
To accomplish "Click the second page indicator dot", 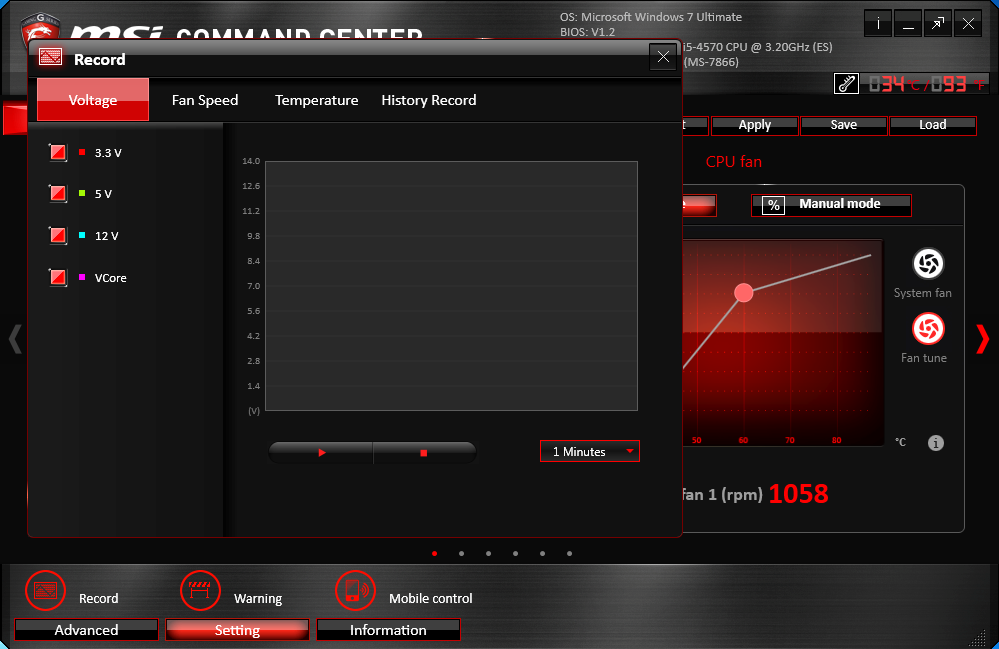I will pyautogui.click(x=461, y=553).
